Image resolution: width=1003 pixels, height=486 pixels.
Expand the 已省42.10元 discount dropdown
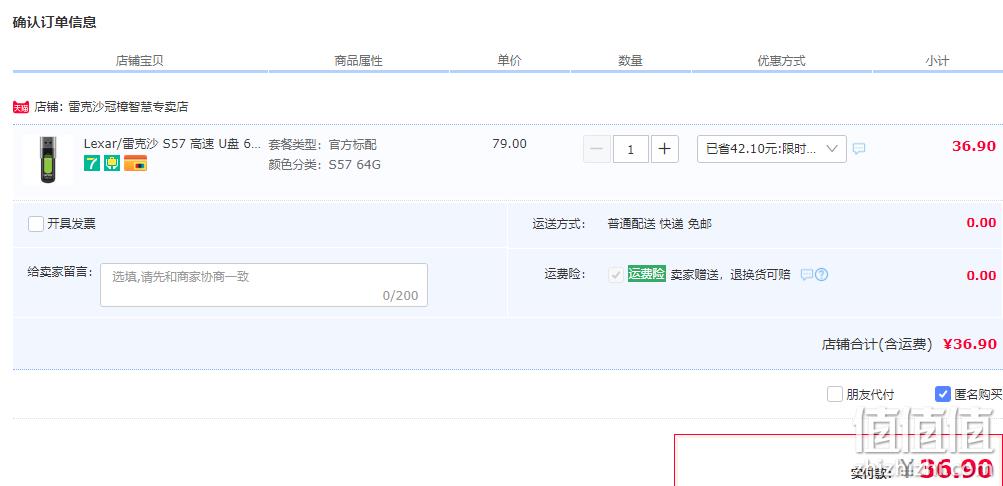[771, 149]
